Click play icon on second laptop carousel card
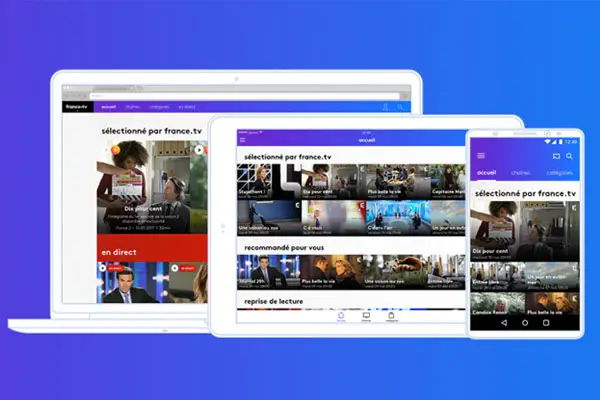This screenshot has height=400, width=600. [199, 150]
